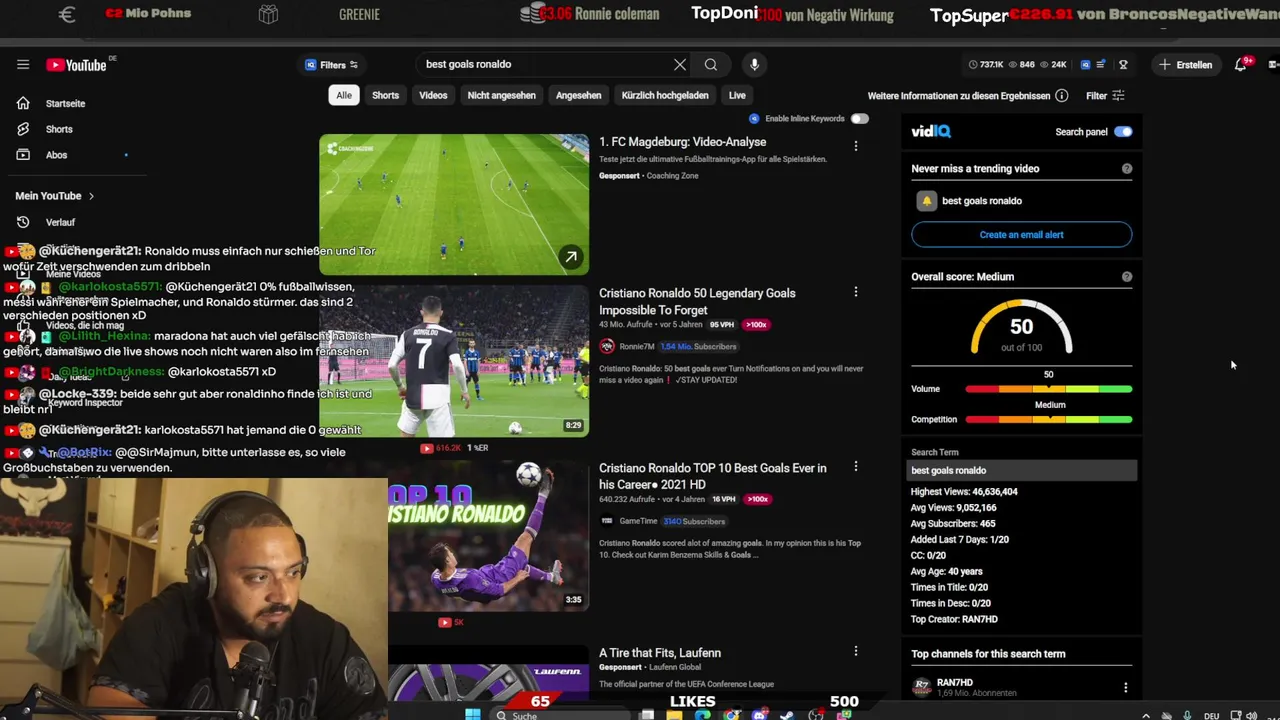Open the notifications bell
The image size is (1280, 720).
[1241, 65]
